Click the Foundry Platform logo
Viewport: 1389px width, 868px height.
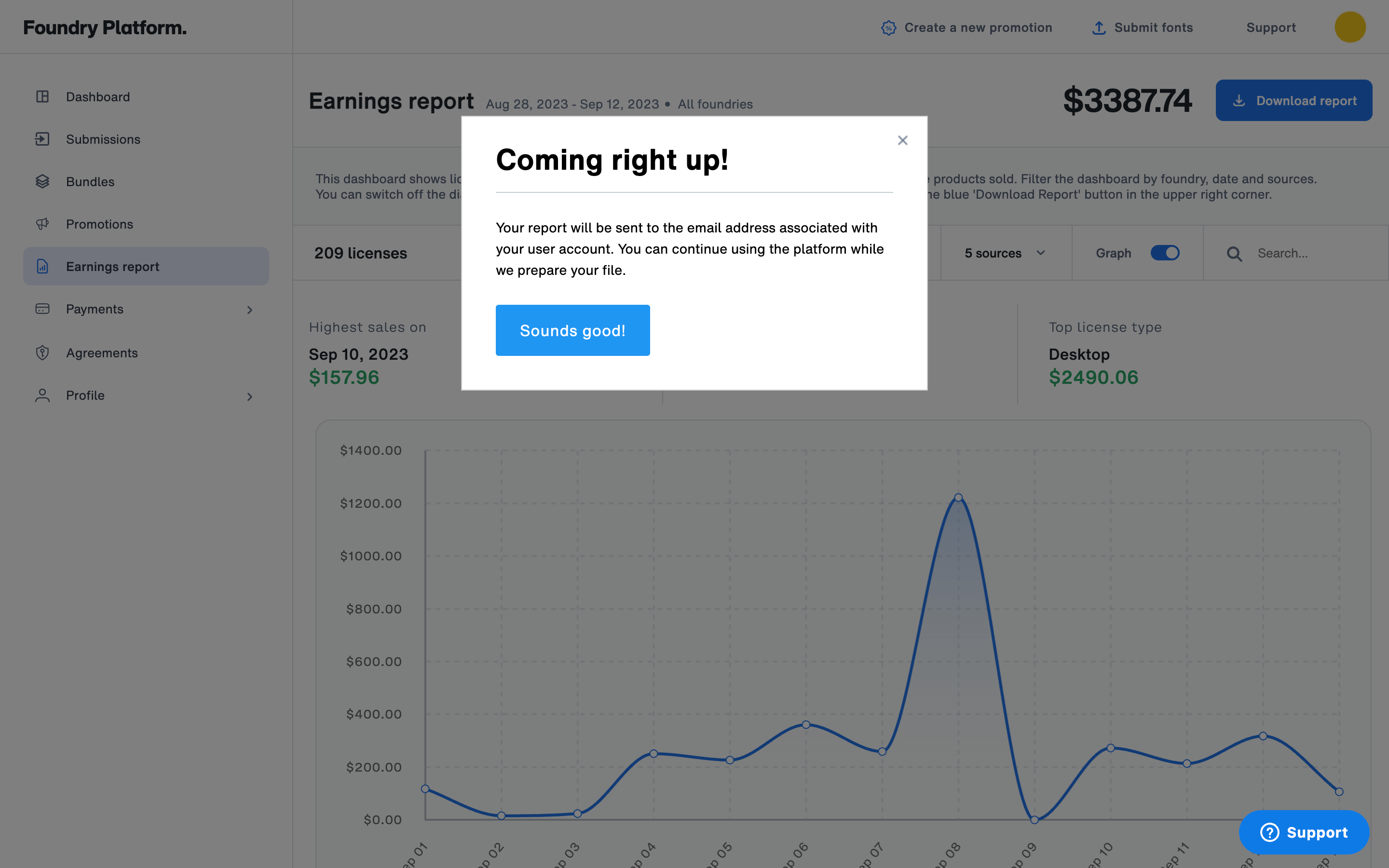tap(105, 27)
